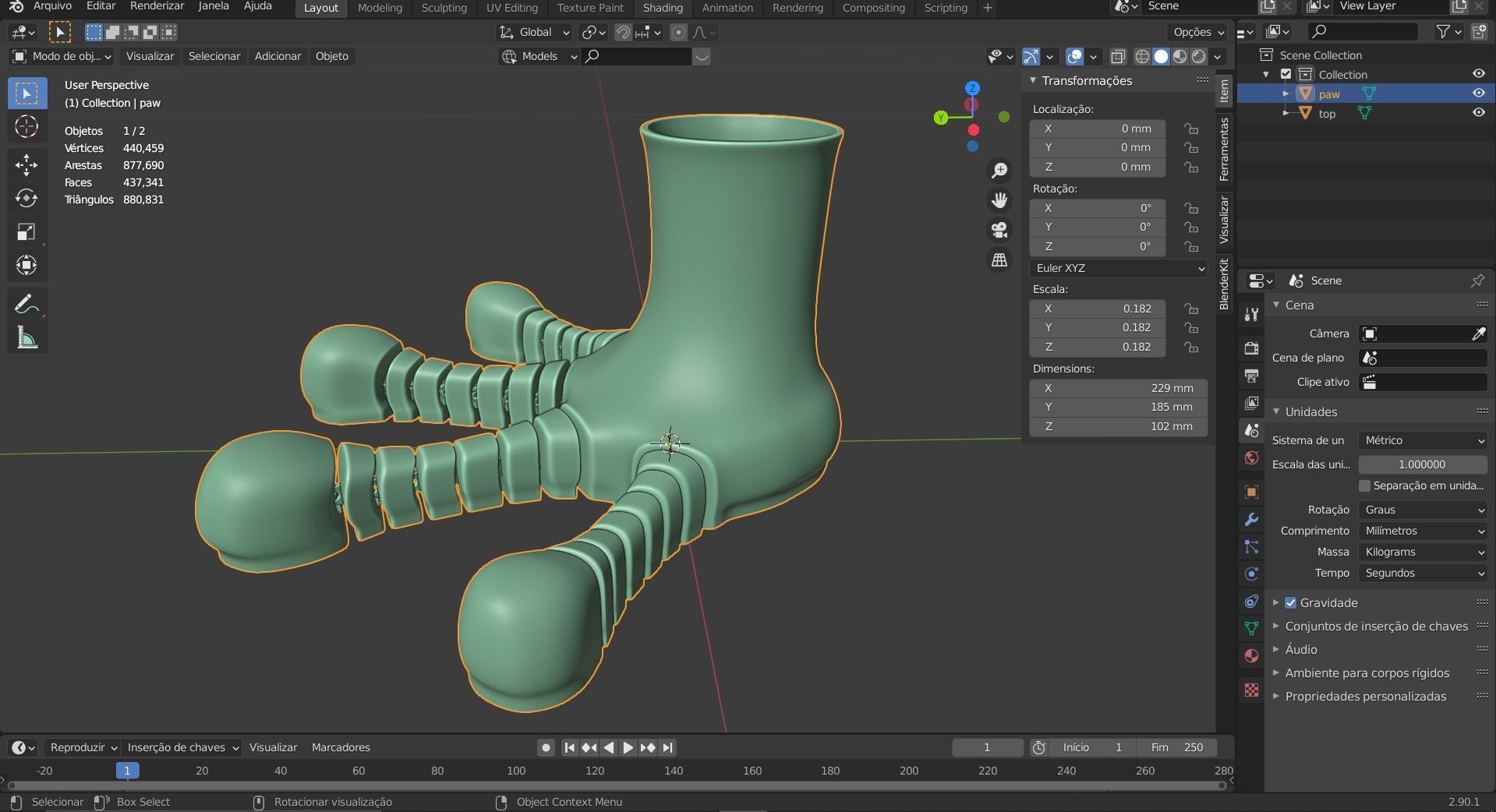Switch to the Sculpting workspace tab

click(444, 8)
